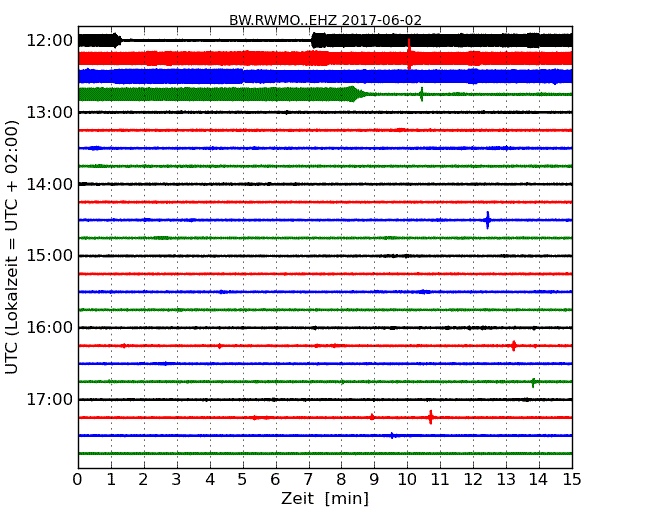Click the x-axis tick label 5
Viewport: 650px width, 520px height.
pos(243,480)
